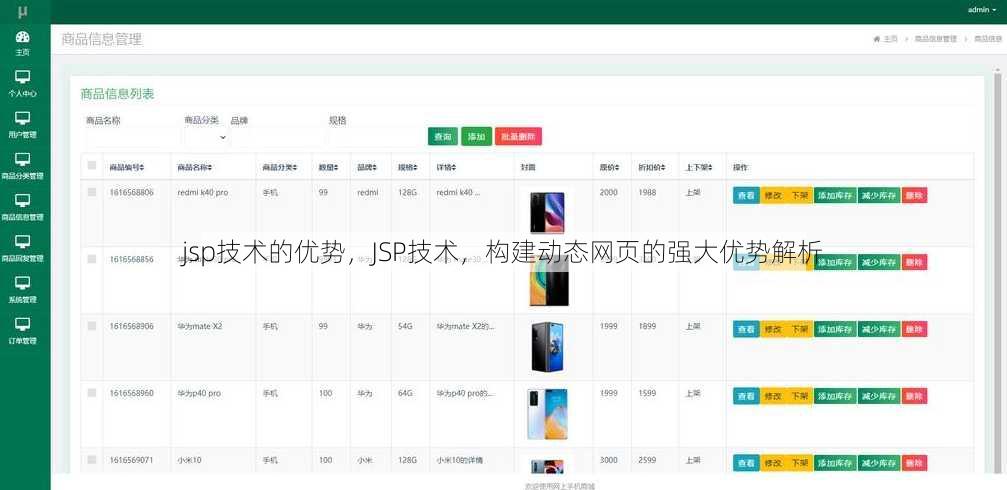Image resolution: width=1007 pixels, height=490 pixels.
Task: Click 下架 for 华为mate X2
Action: coord(800,329)
